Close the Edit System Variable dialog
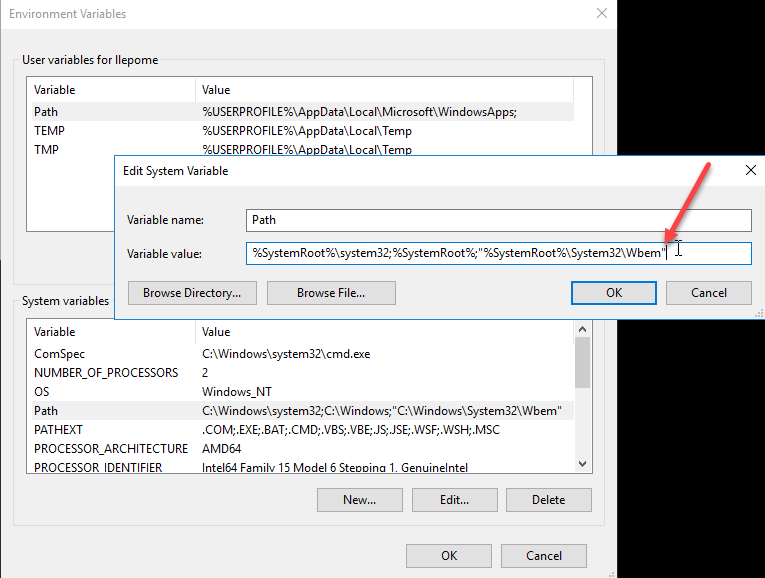Image resolution: width=765 pixels, height=578 pixels. point(750,170)
